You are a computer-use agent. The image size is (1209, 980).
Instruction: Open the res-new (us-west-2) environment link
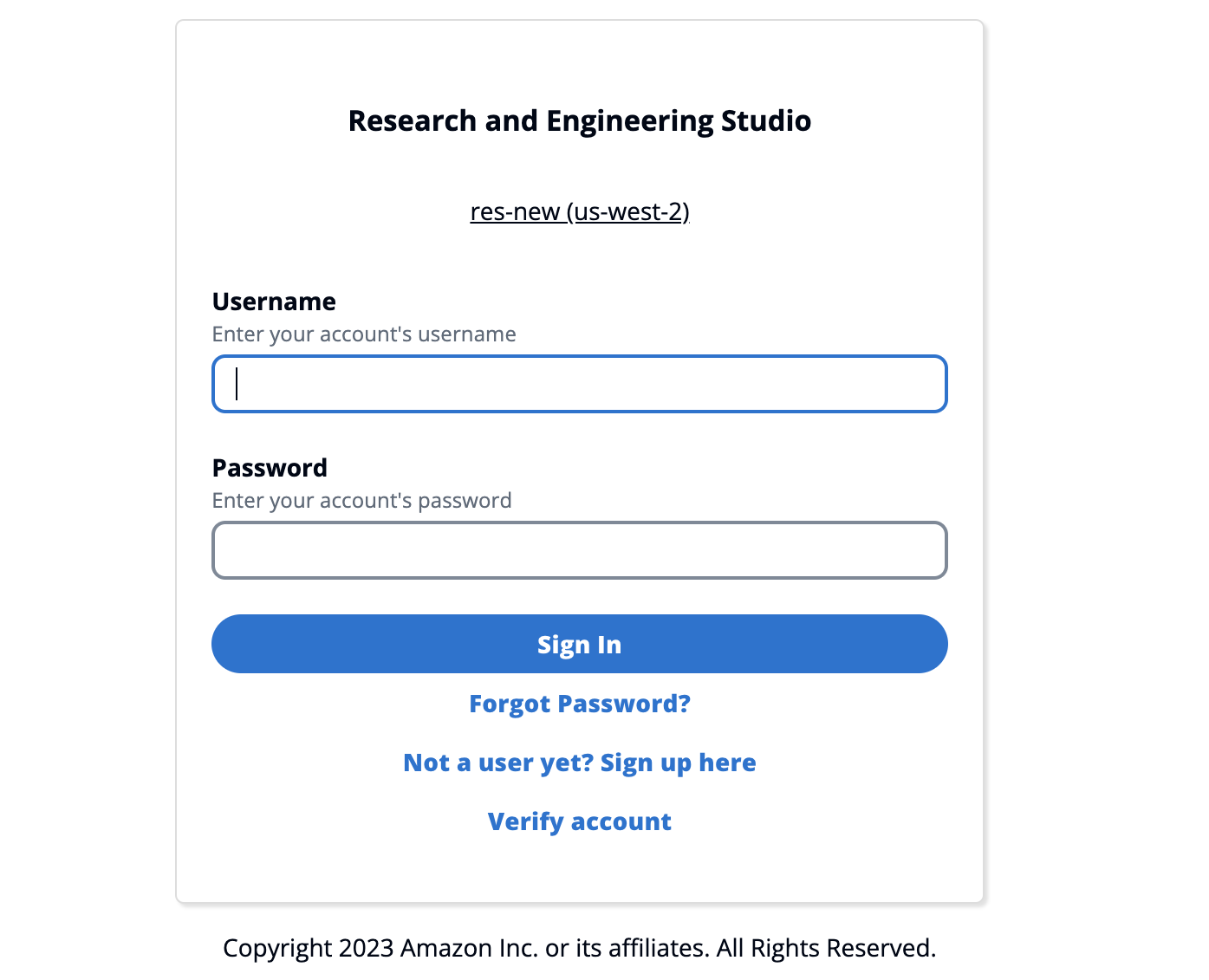579,211
